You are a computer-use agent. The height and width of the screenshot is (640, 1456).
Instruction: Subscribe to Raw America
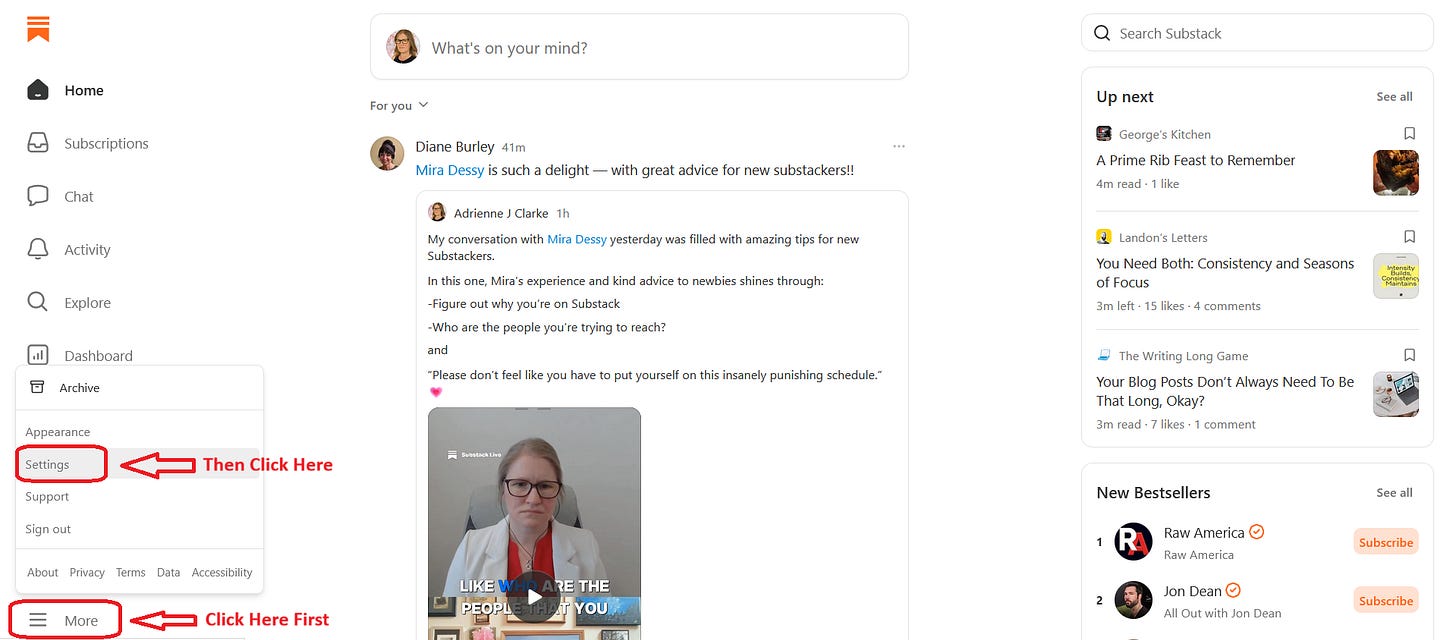1385,542
